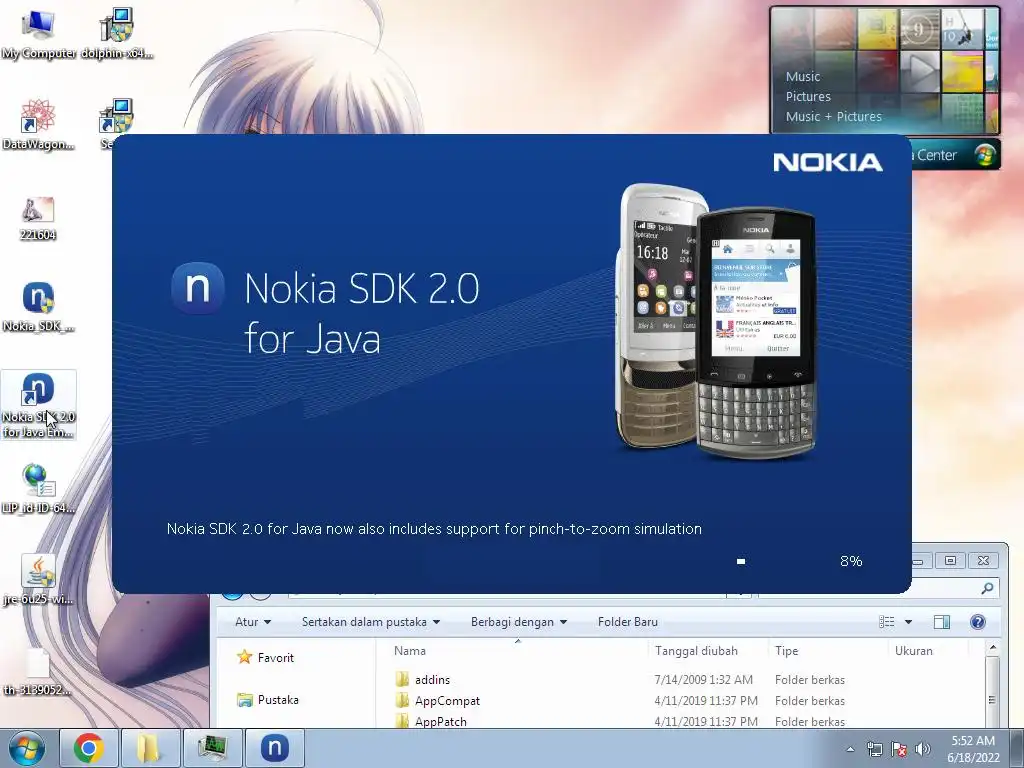Open the Windows Start menu orb

coord(27,748)
